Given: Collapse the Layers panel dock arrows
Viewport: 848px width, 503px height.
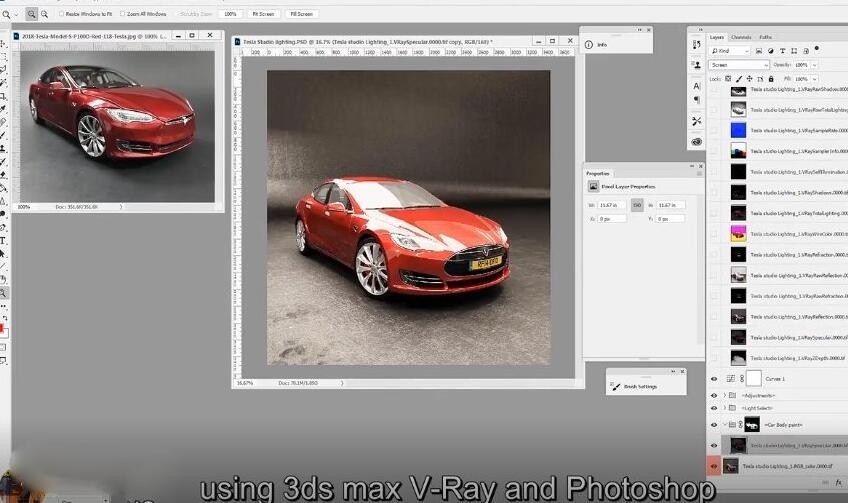Looking at the screenshot, I should click(x=701, y=30).
